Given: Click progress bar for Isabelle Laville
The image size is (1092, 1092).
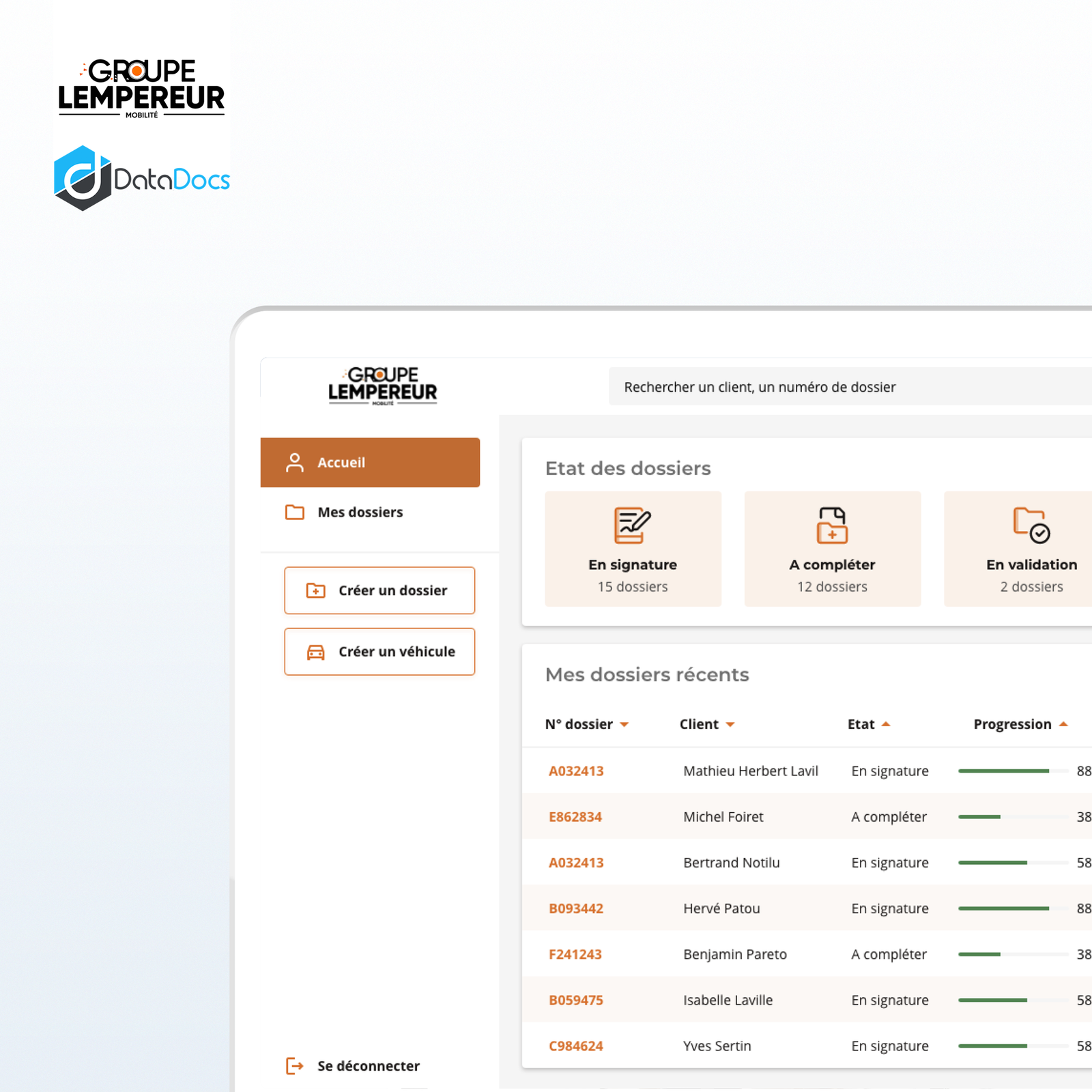Looking at the screenshot, I should click(x=1014, y=1000).
